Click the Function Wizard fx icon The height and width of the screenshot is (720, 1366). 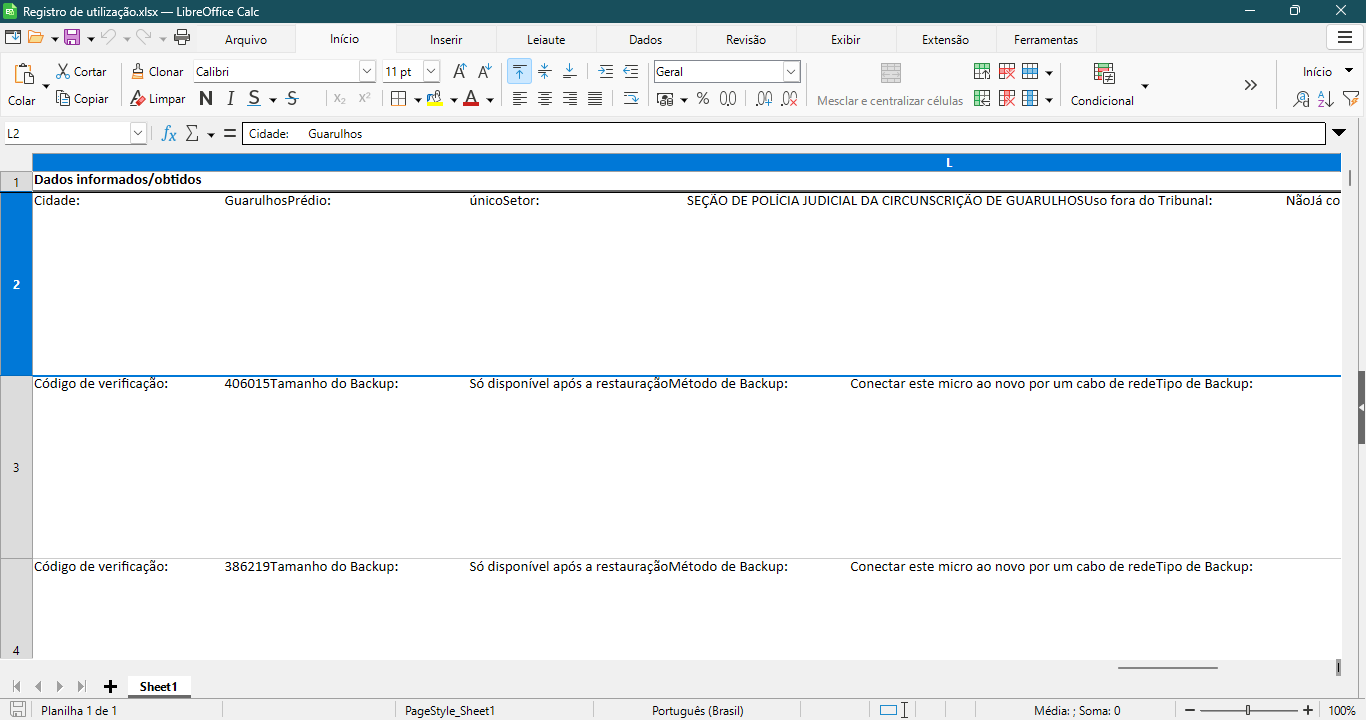pyautogui.click(x=169, y=134)
